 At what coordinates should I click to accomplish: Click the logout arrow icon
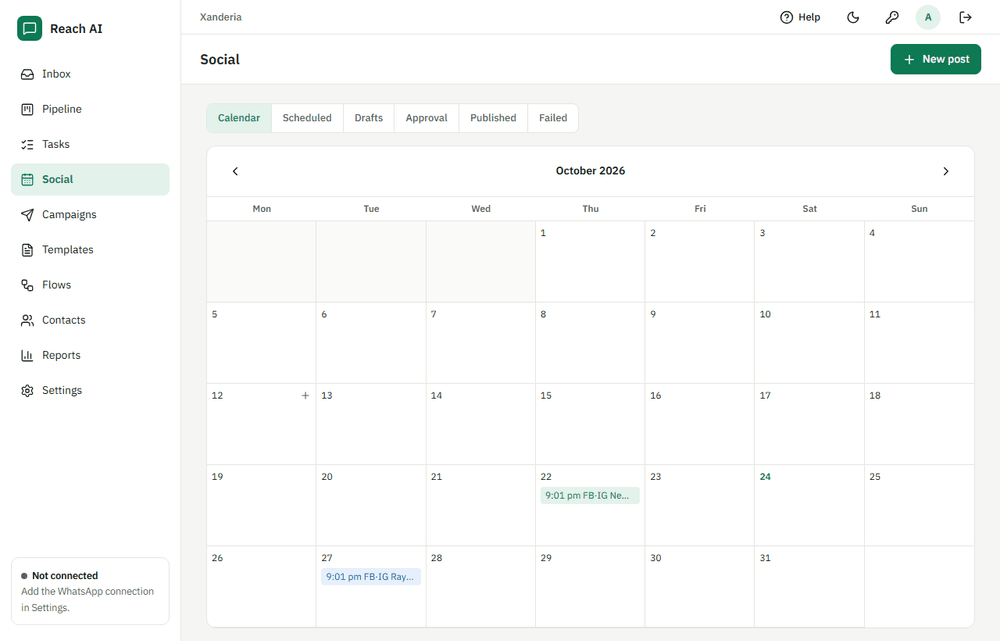click(x=966, y=17)
